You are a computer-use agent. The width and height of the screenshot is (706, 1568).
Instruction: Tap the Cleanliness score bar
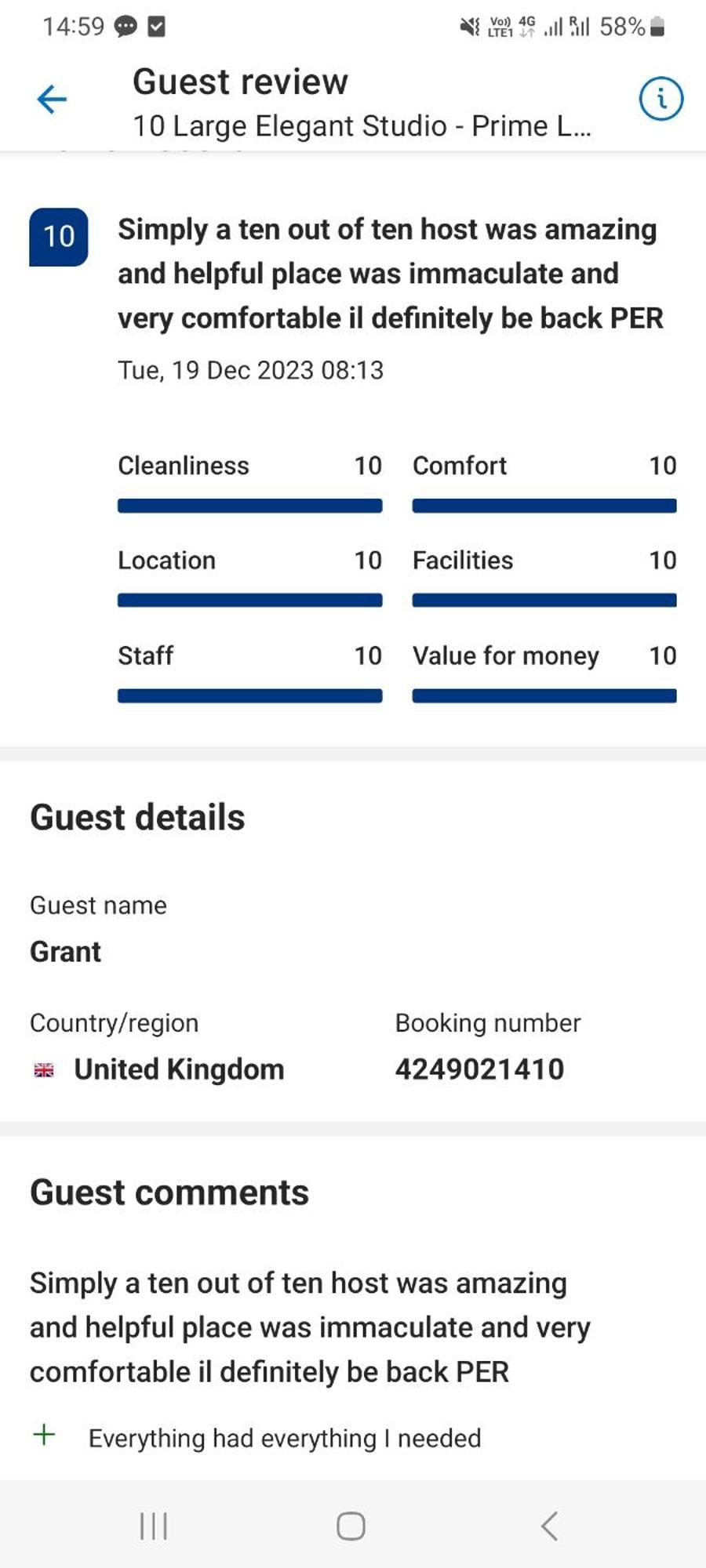249,506
